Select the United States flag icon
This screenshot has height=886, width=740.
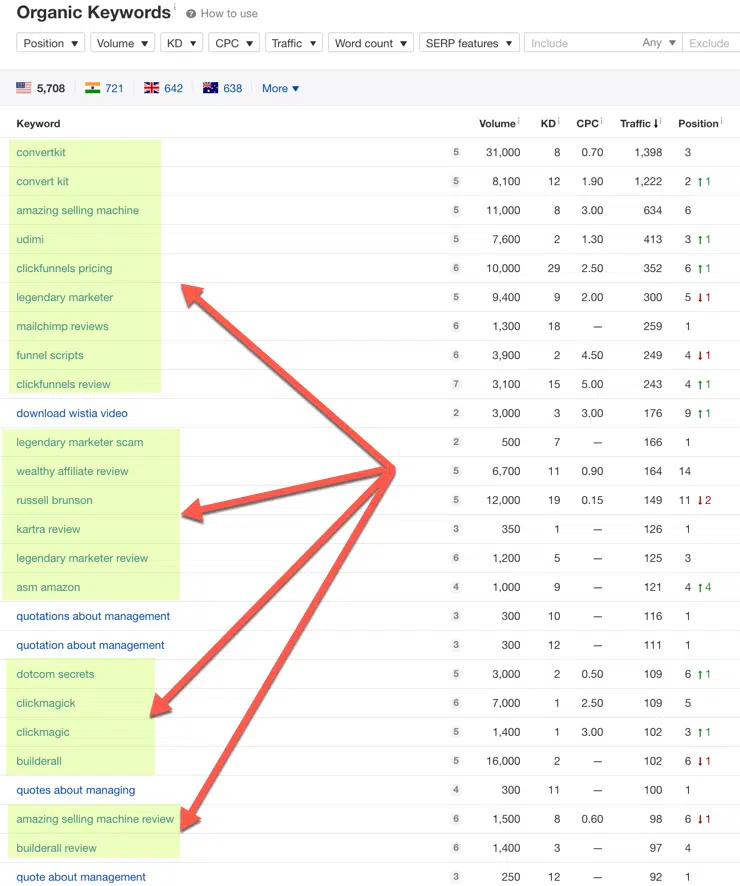[x=24, y=88]
